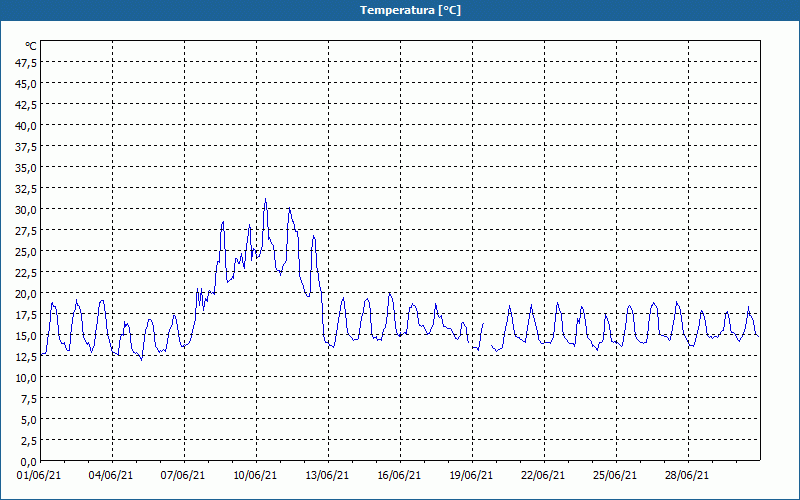
Task: Select the 45,0 y-axis label
Action: [27, 84]
